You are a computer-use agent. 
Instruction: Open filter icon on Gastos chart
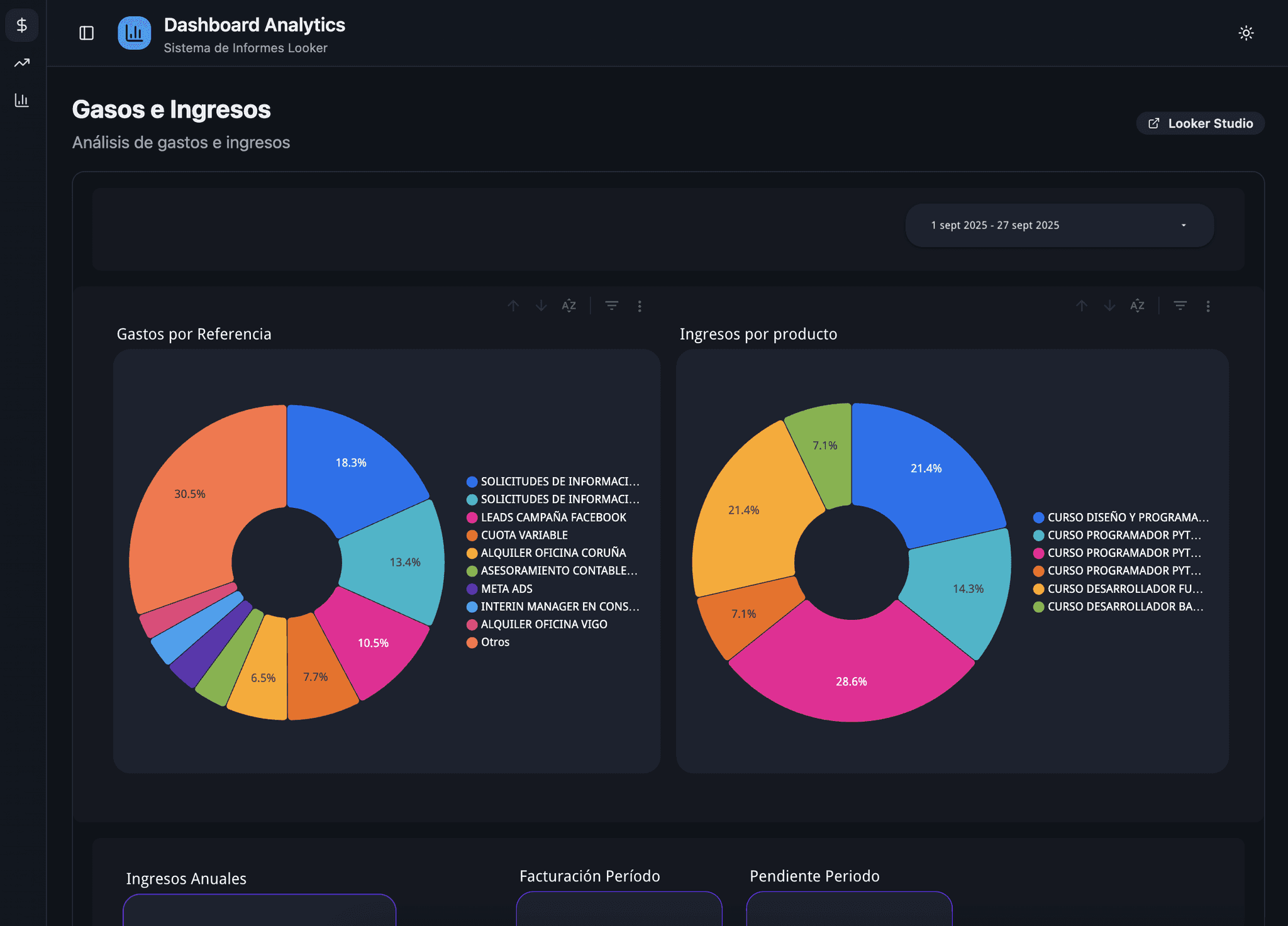point(611,306)
